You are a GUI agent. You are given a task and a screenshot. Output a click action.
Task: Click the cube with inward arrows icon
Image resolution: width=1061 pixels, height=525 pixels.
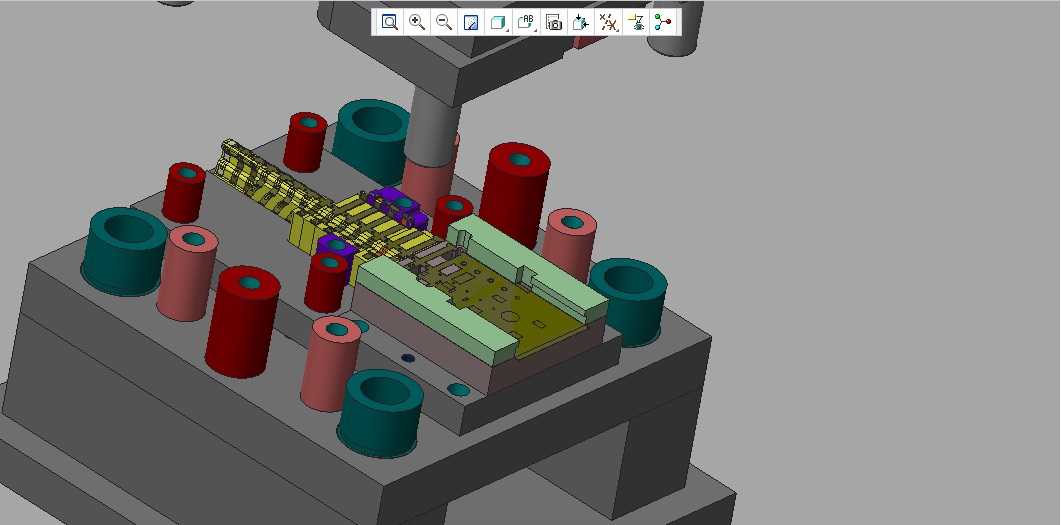click(581, 22)
